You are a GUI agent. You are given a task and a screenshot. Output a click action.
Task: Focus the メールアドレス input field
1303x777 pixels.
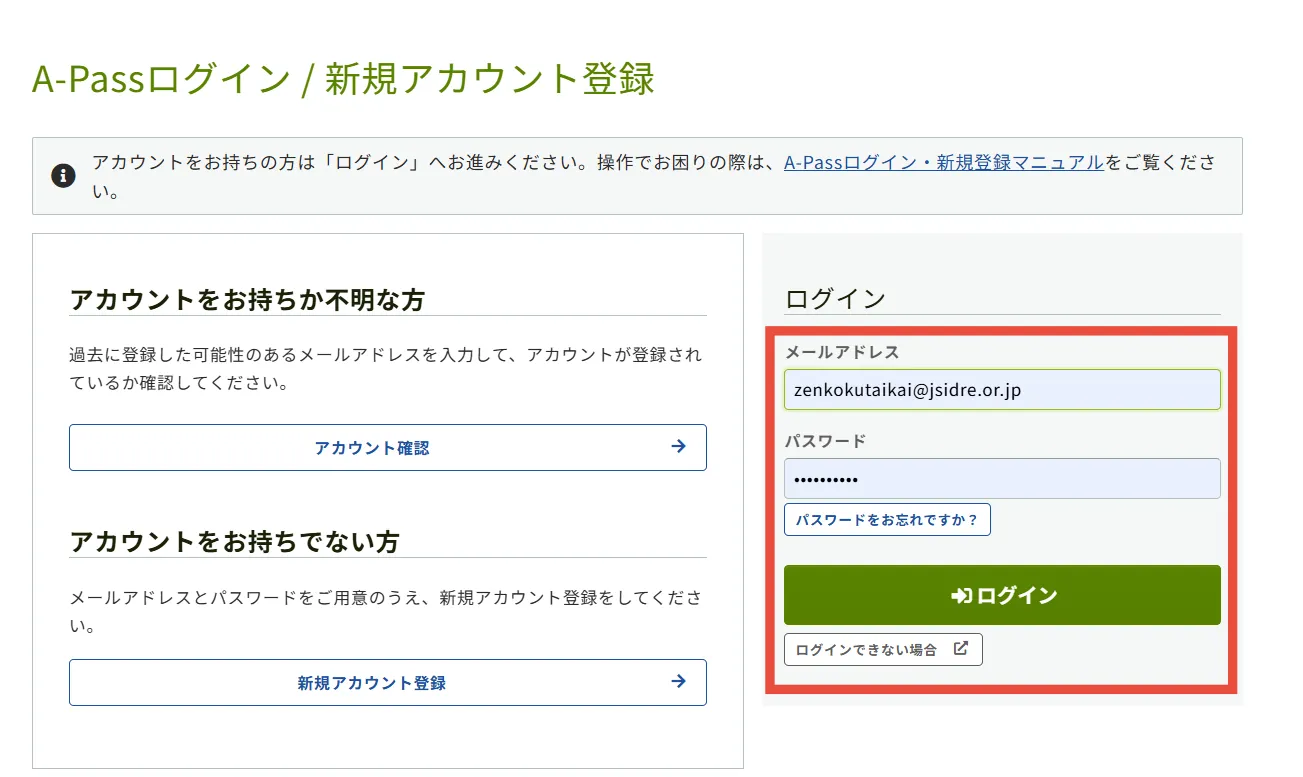pyautogui.click(x=1001, y=390)
